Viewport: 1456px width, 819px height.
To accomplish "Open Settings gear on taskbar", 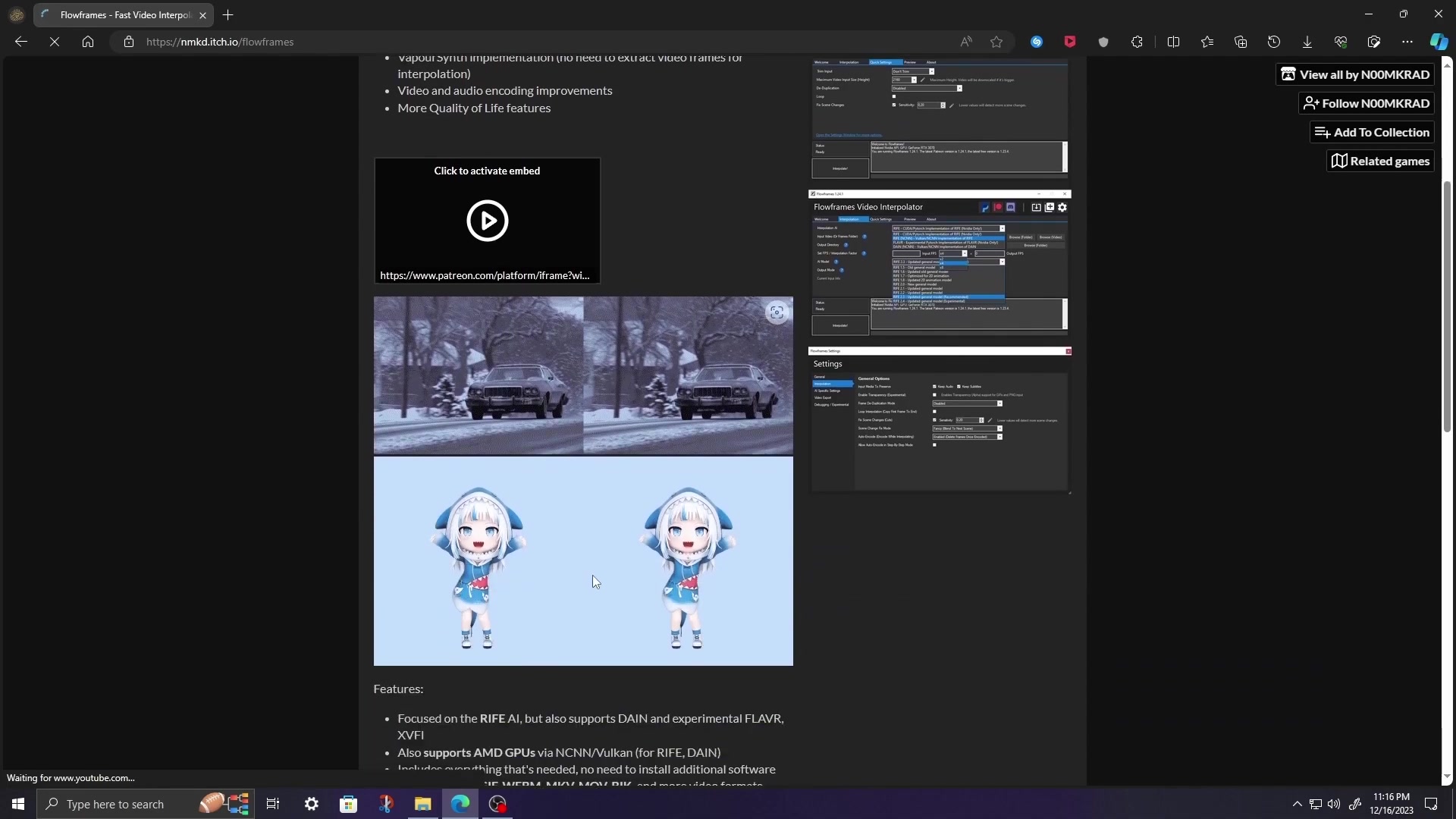I will point(312,804).
